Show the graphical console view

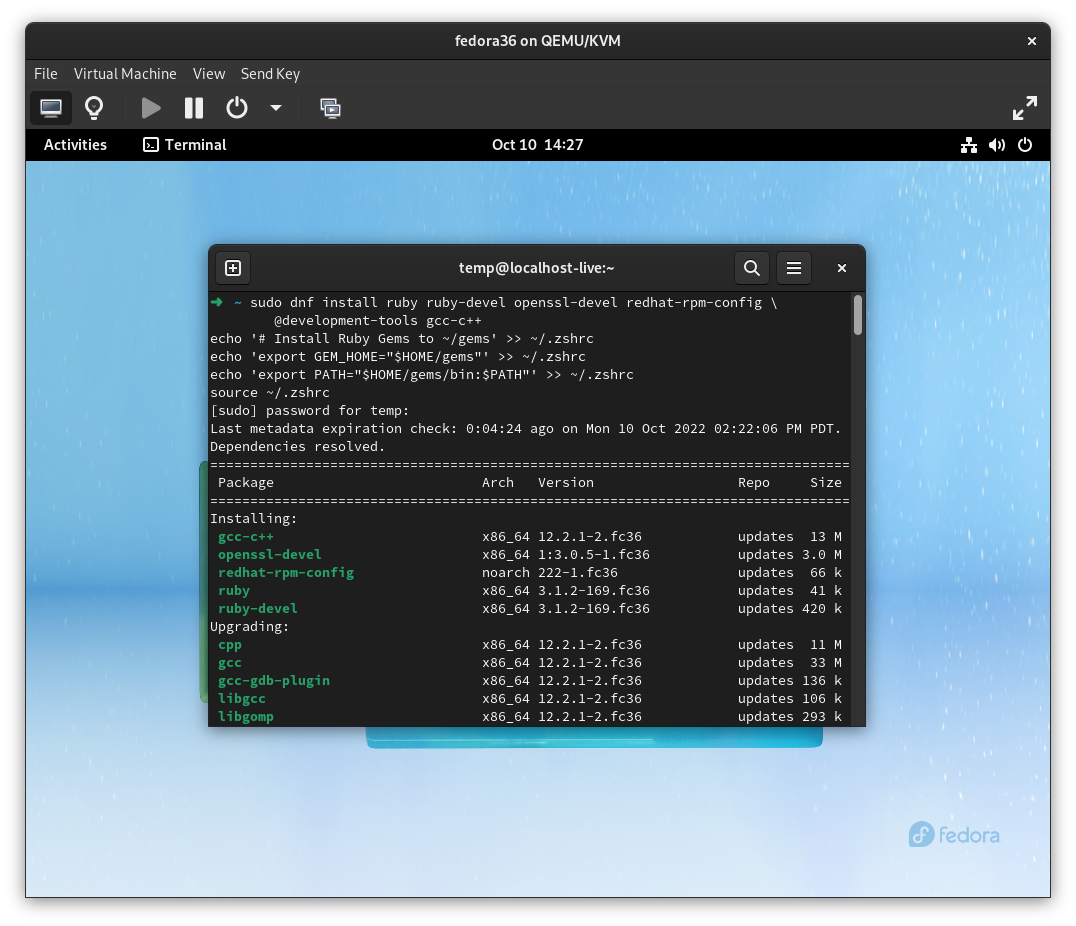click(51, 108)
